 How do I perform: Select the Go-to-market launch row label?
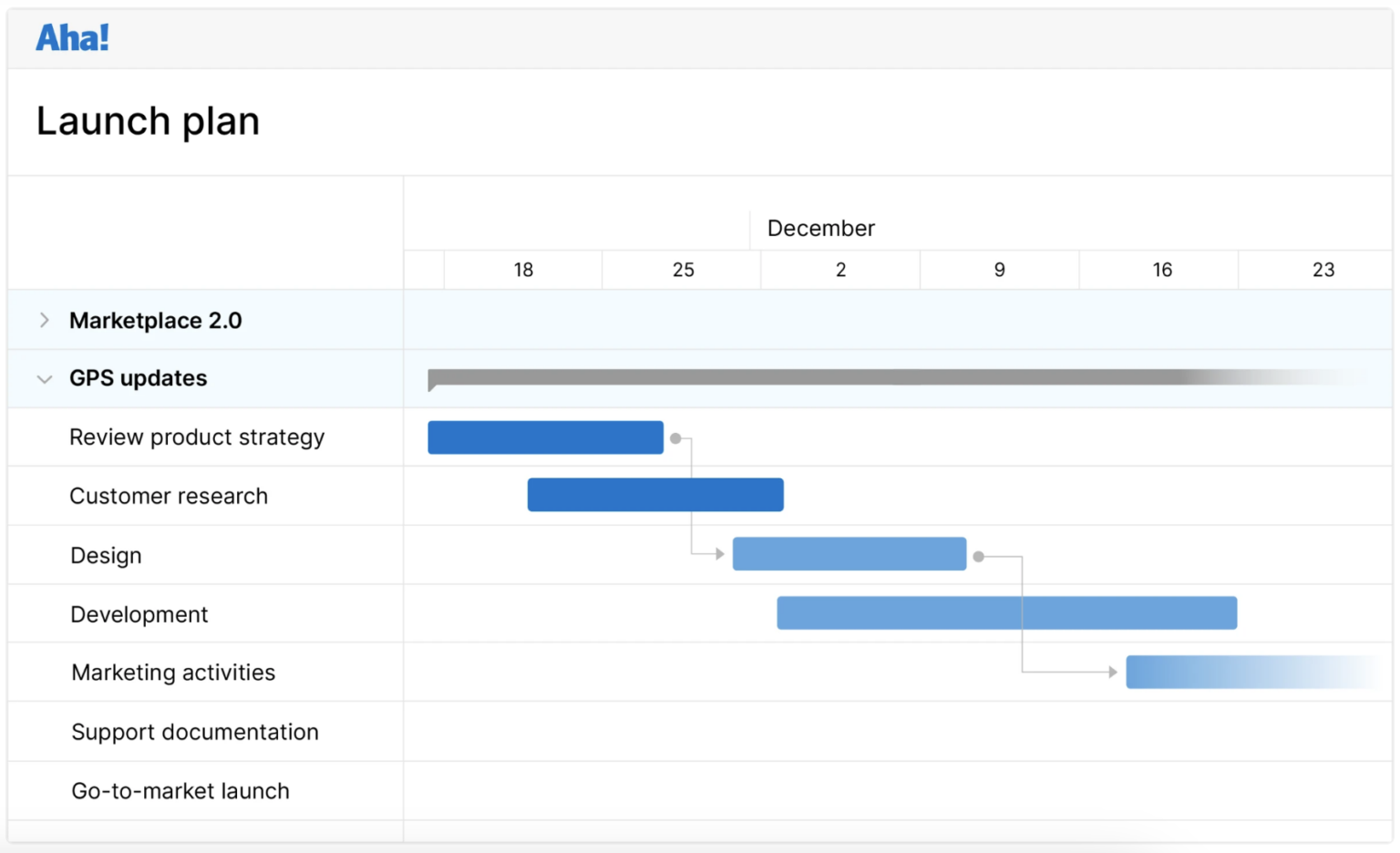(180, 791)
